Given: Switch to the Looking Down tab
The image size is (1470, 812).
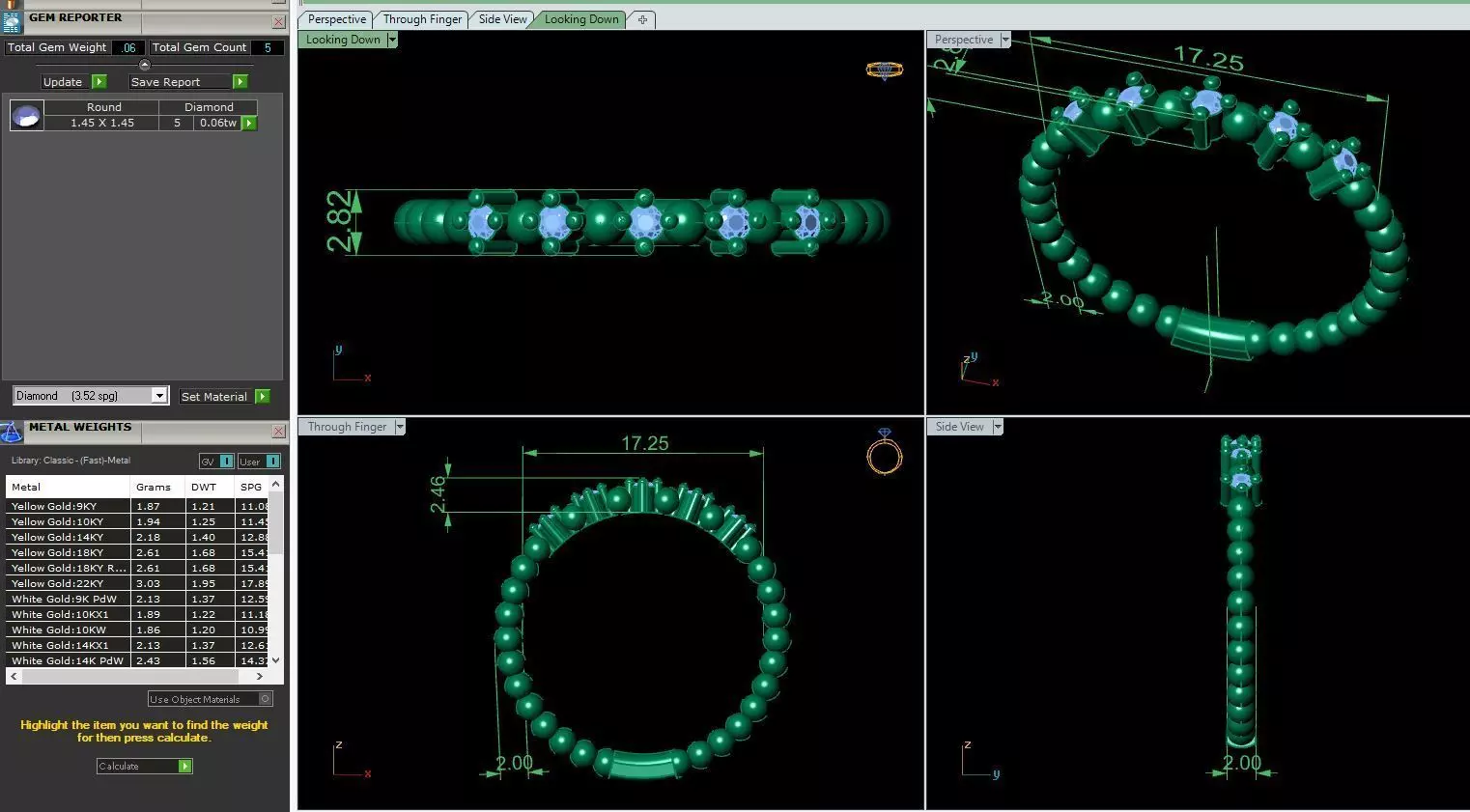Looking at the screenshot, I should (x=581, y=19).
